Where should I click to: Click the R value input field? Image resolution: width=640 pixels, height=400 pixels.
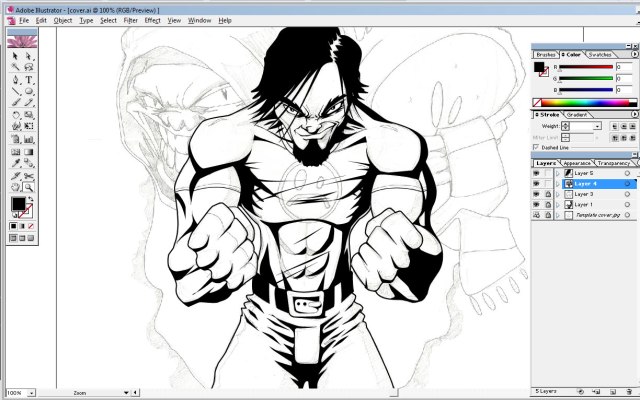624,67
